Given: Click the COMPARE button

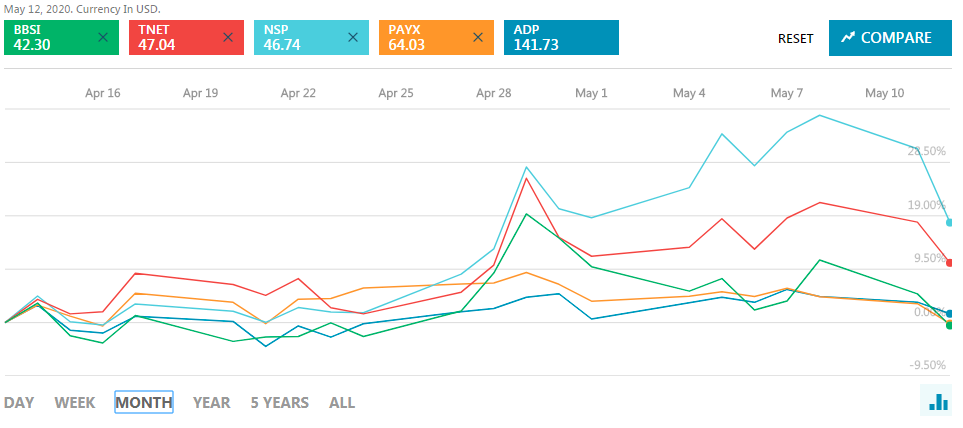Looking at the screenshot, I should 886,38.
